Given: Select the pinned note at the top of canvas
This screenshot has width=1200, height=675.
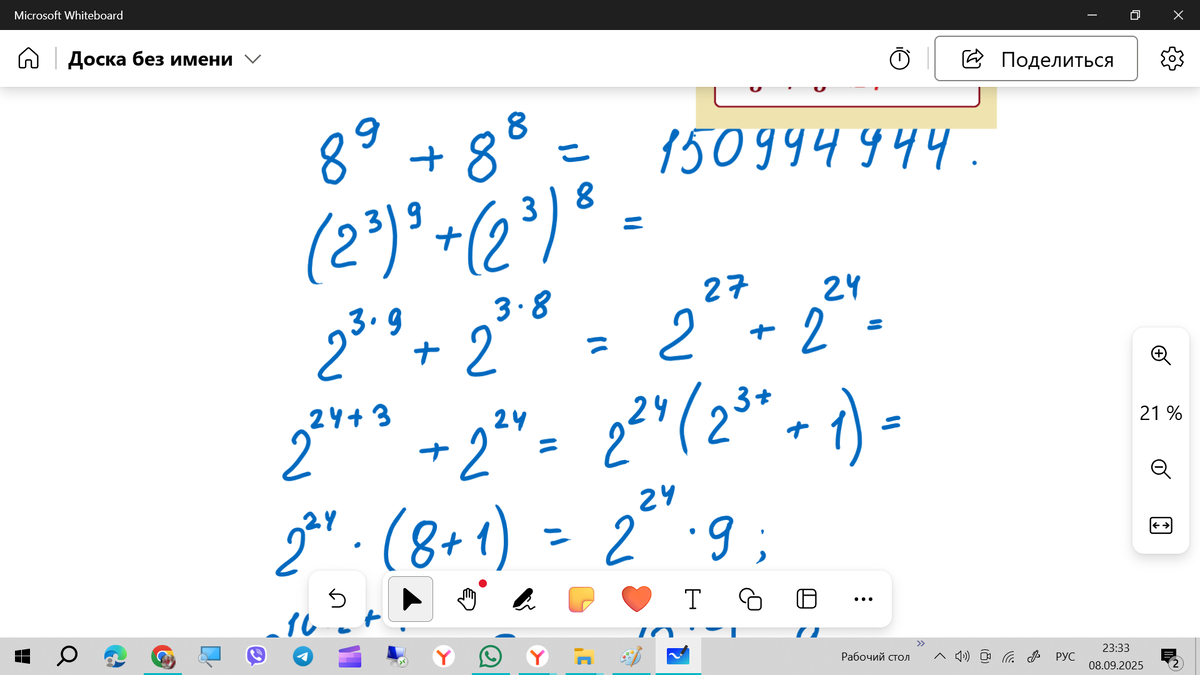Looking at the screenshot, I should pos(846,106).
